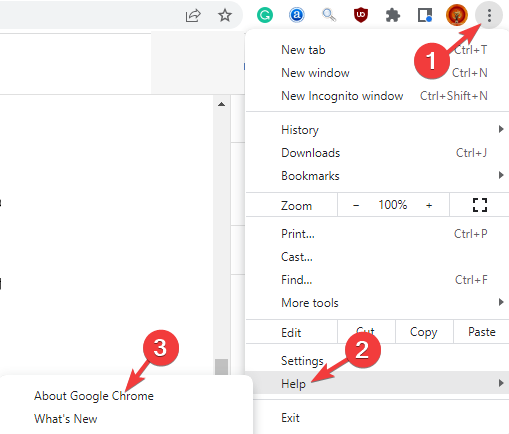The image size is (509, 434).
Task: Open the Grammarly extension icon
Action: (265, 15)
